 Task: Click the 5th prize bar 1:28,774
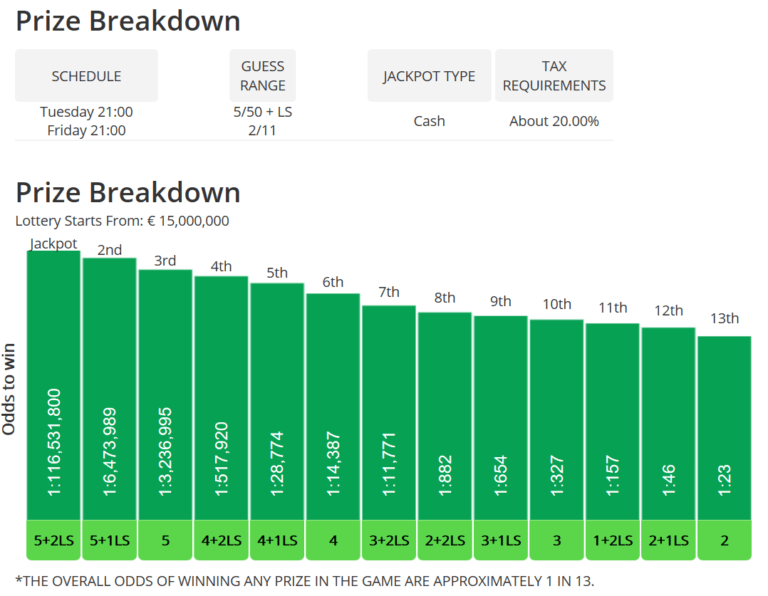pos(277,402)
